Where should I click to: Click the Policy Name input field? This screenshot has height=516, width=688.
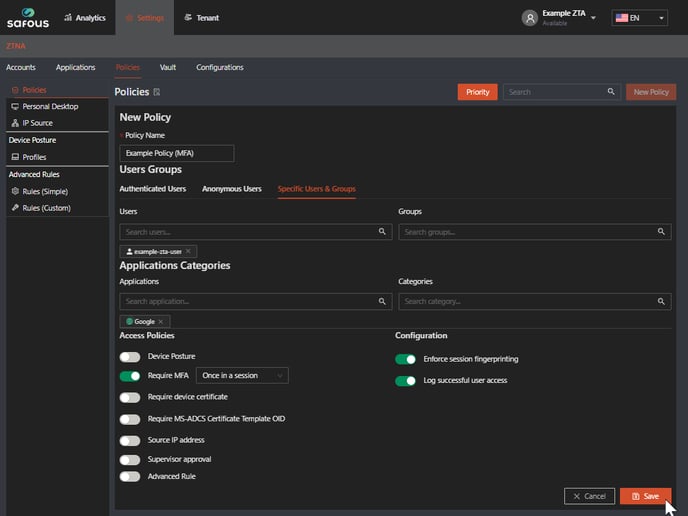click(176, 153)
